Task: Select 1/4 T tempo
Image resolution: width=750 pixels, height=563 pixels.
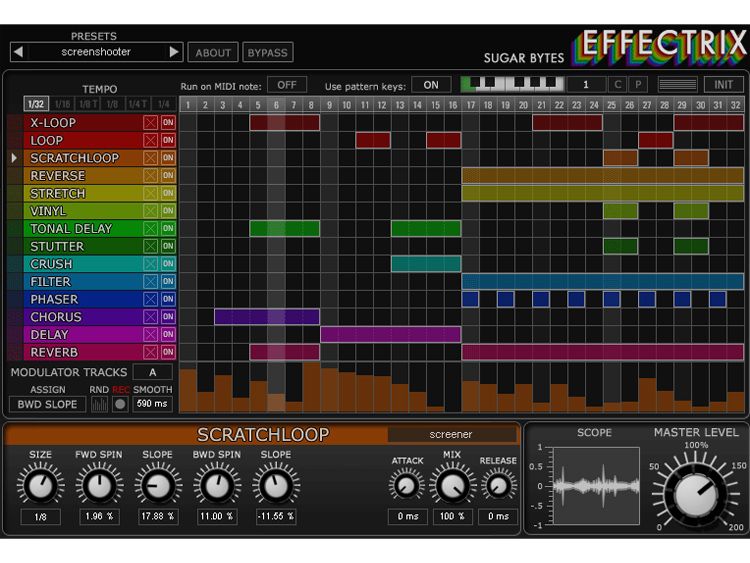Action: pos(138,104)
